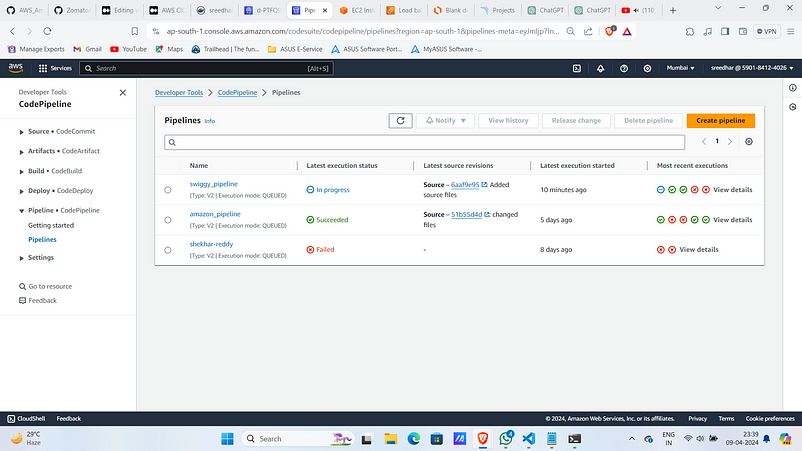
Task: Click the AWS logo home icon
Action: [x=15, y=68]
